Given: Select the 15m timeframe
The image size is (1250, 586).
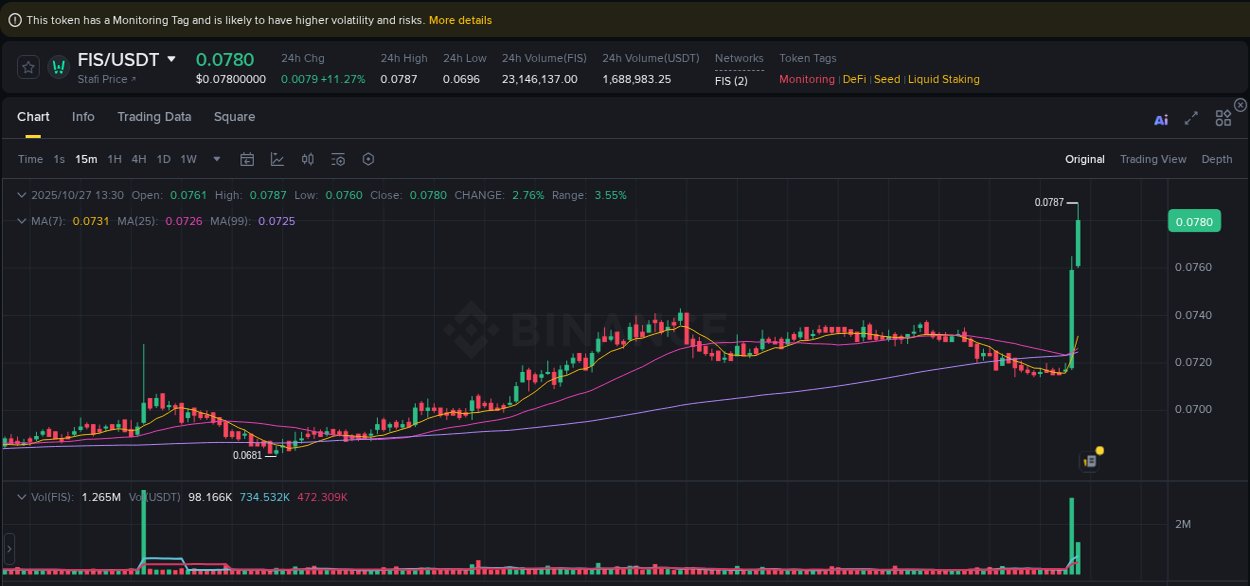Looking at the screenshot, I should click(85, 159).
